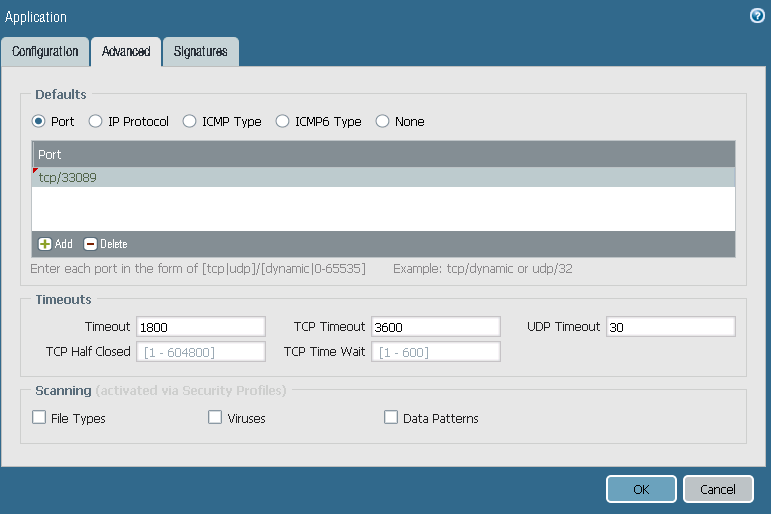Click the Cancel button
Screen dimensions: 771x514
717,489
